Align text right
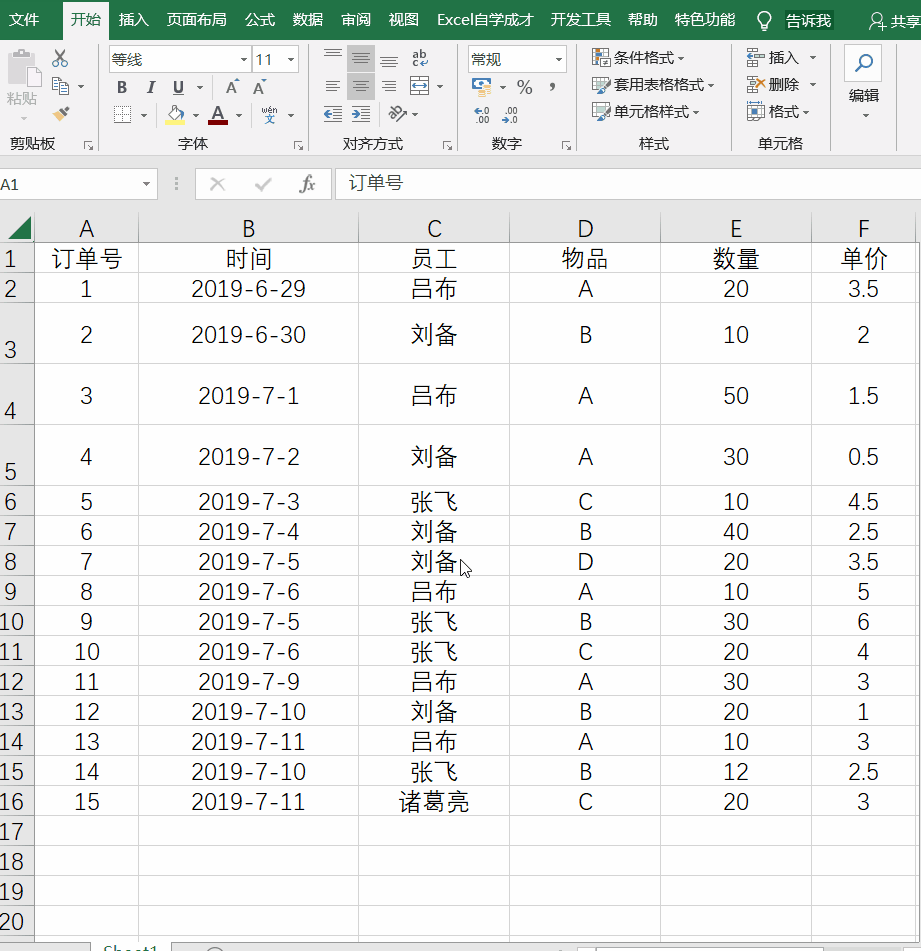The image size is (921, 951). [x=389, y=86]
